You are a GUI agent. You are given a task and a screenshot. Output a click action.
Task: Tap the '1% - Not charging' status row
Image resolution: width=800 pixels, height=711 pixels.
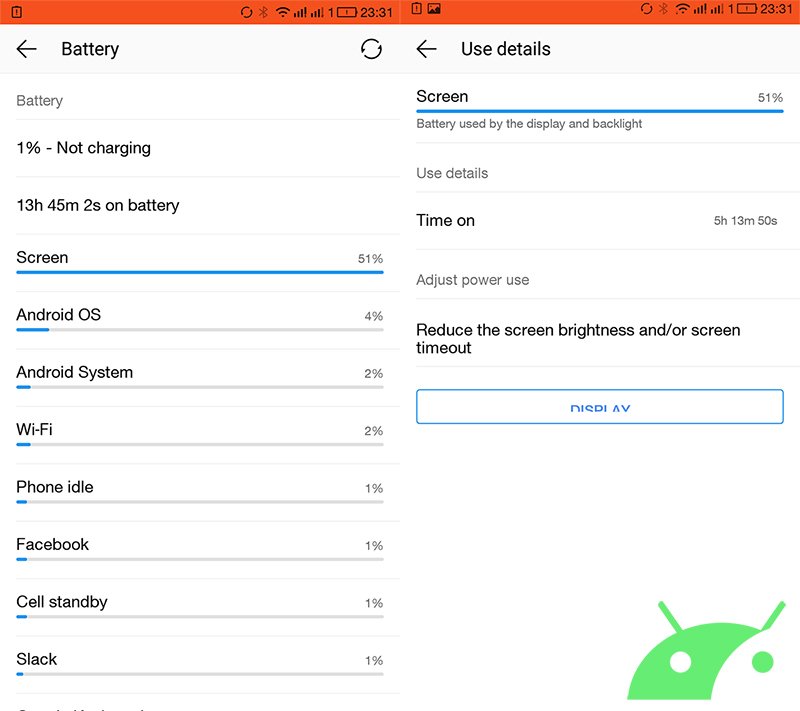[200, 148]
